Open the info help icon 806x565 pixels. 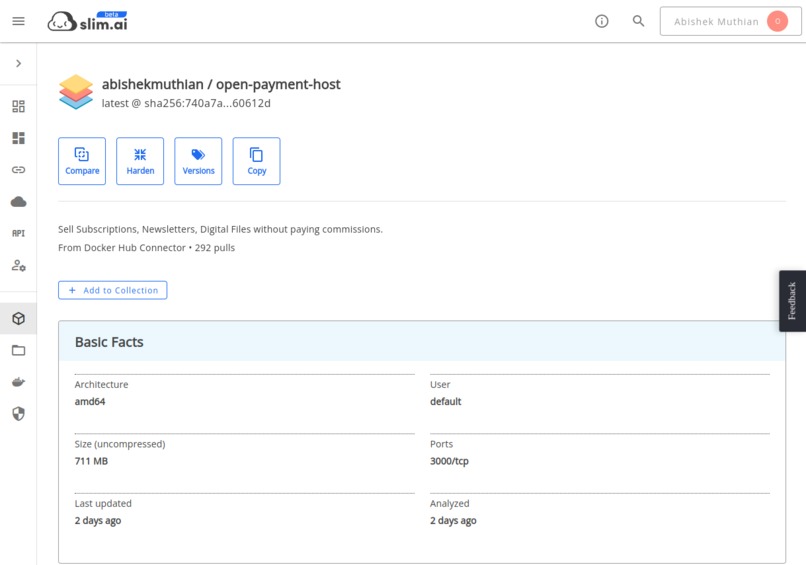(601, 21)
